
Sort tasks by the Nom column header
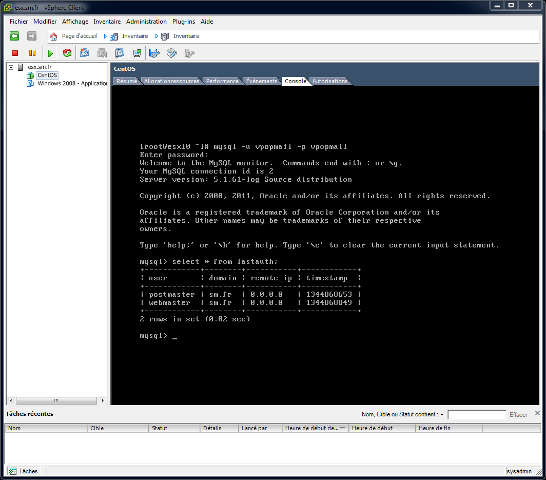click(x=46, y=428)
